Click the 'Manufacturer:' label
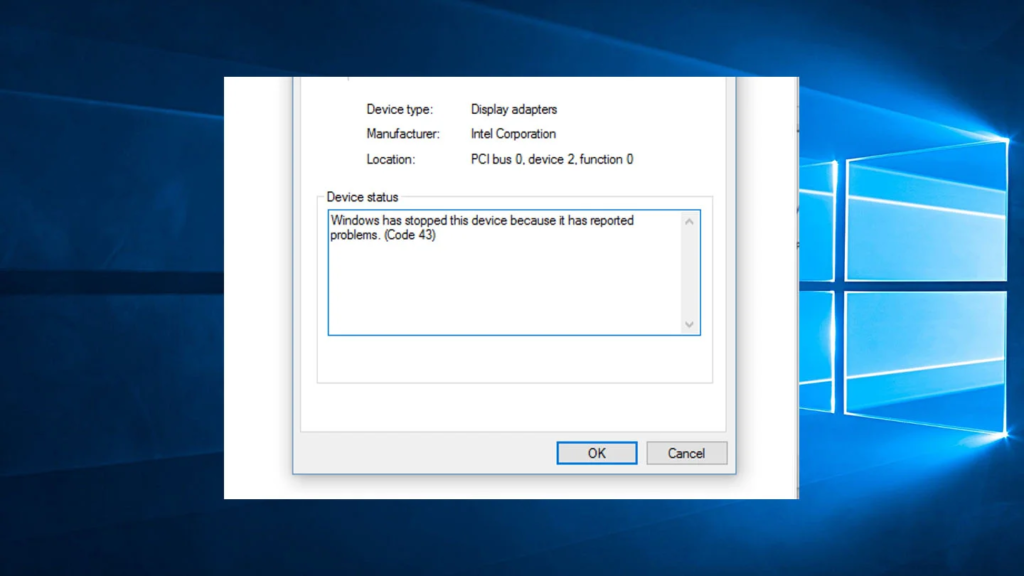 [403, 134]
